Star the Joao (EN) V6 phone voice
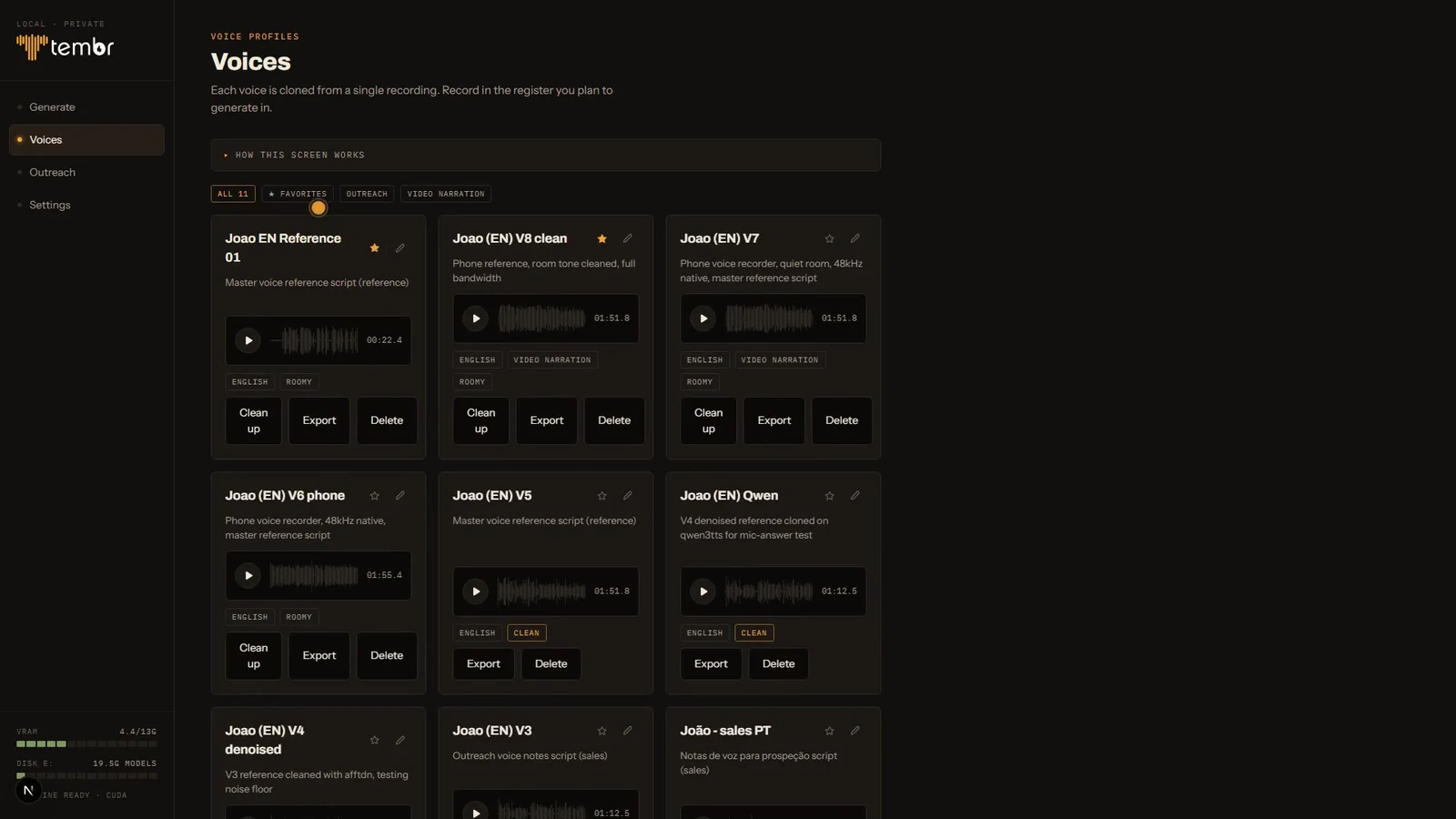 click(374, 496)
